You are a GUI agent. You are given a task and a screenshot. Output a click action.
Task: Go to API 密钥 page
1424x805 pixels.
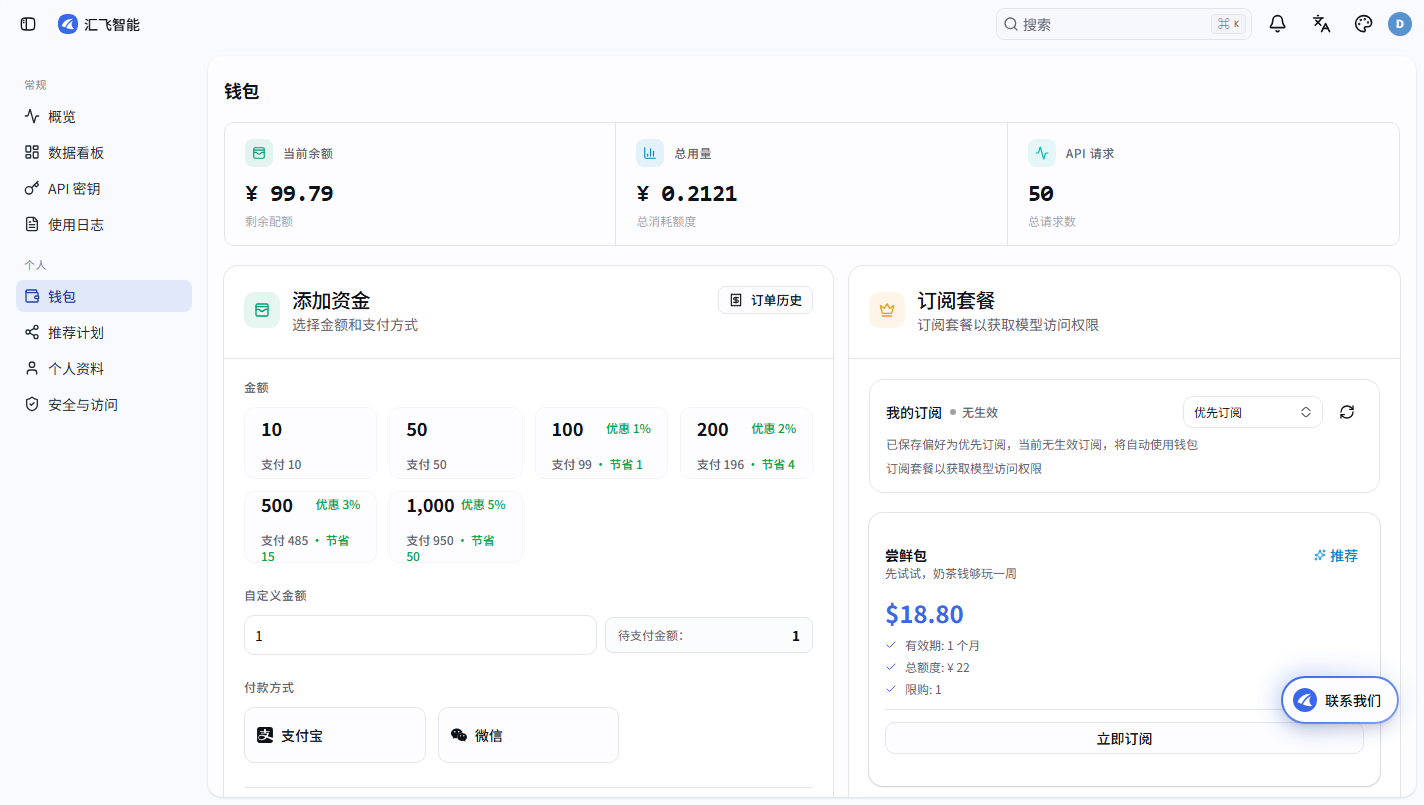(x=104, y=189)
